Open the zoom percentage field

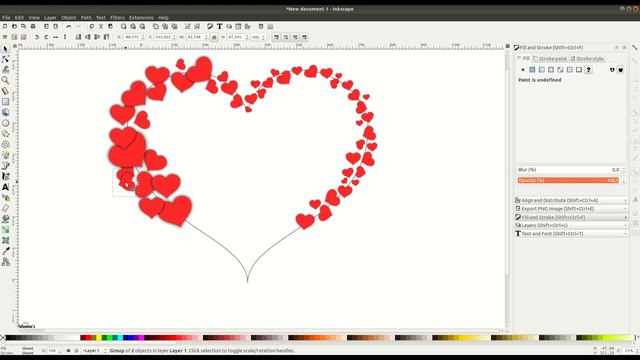(x=630, y=351)
